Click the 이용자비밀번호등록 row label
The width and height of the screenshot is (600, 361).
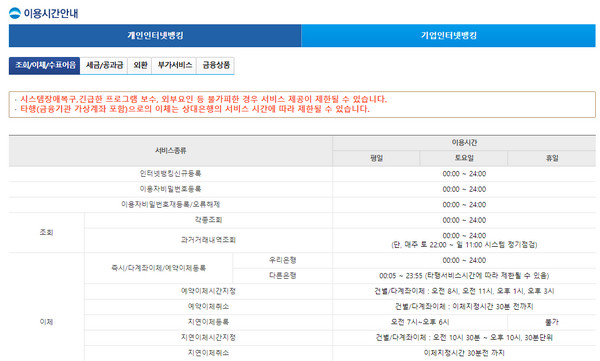170,189
